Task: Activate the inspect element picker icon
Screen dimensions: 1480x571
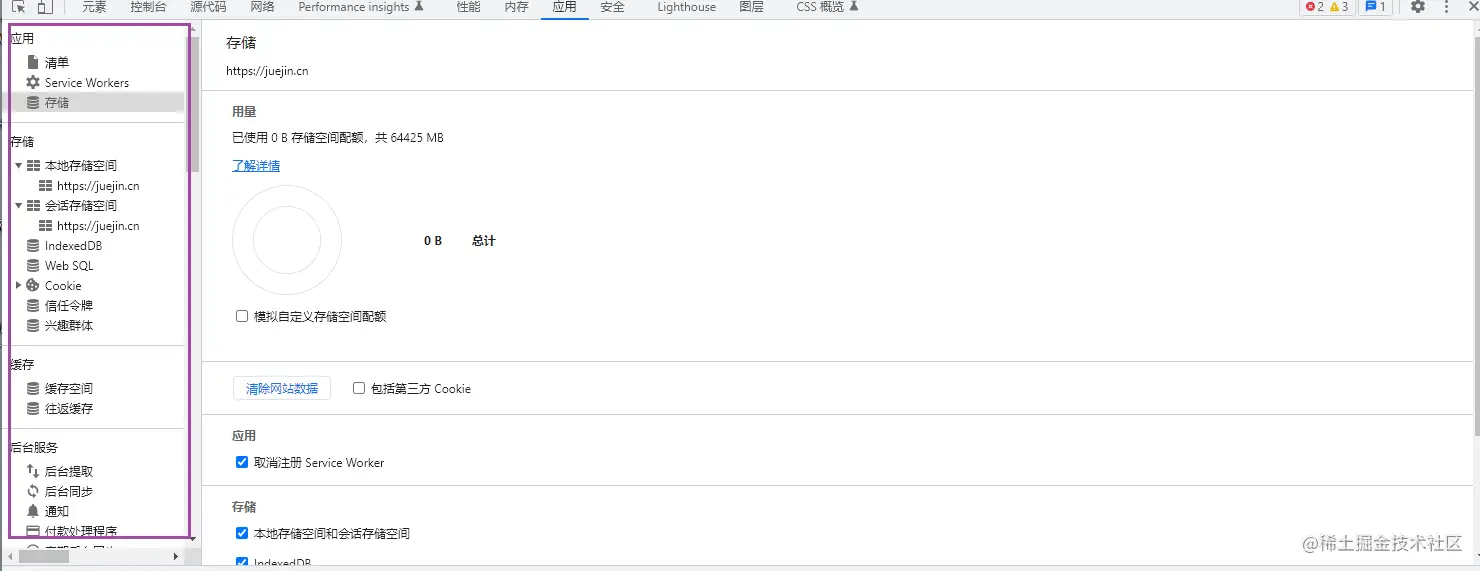Action: pyautogui.click(x=18, y=7)
